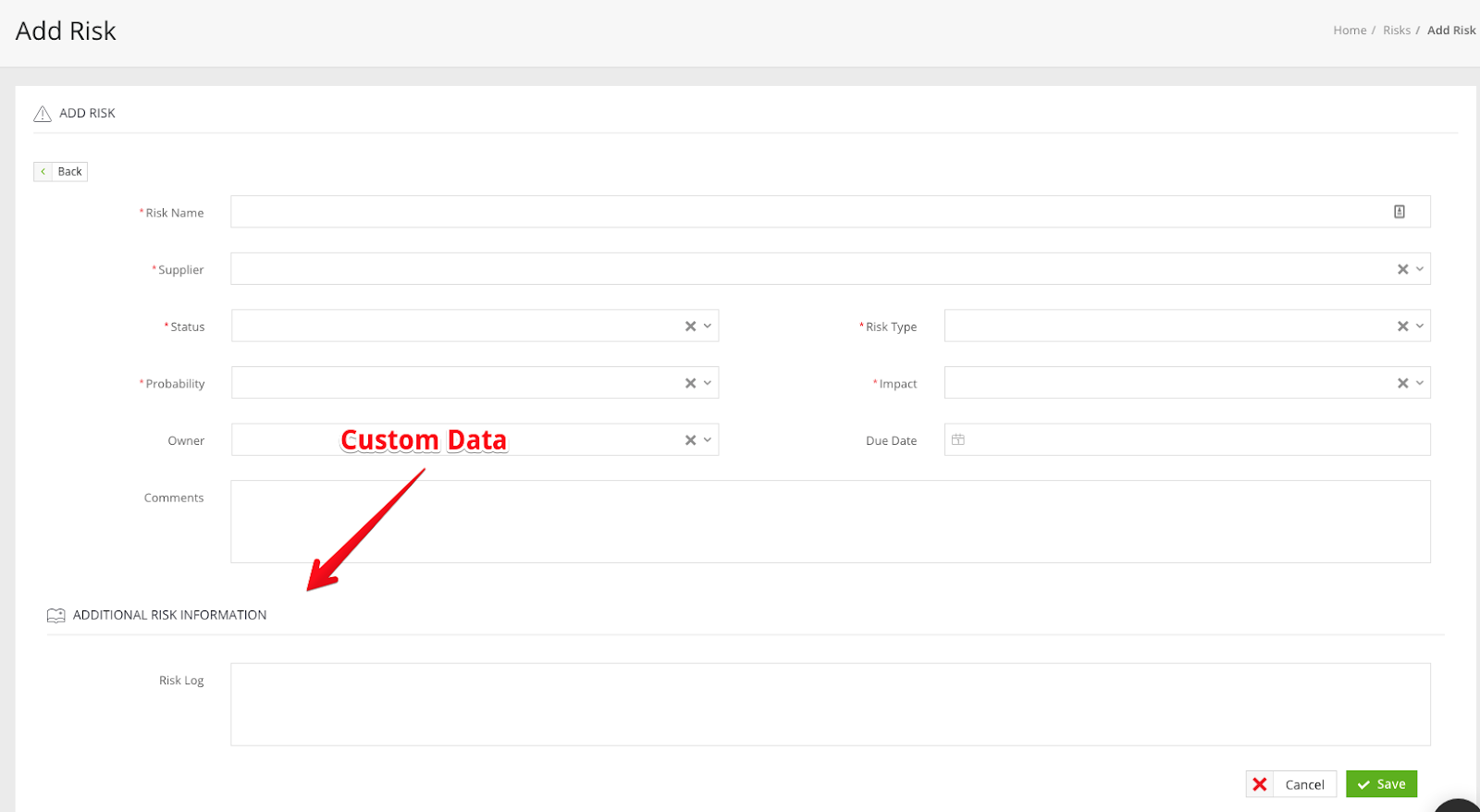Expand the Impact dropdown chevron

(x=1420, y=383)
